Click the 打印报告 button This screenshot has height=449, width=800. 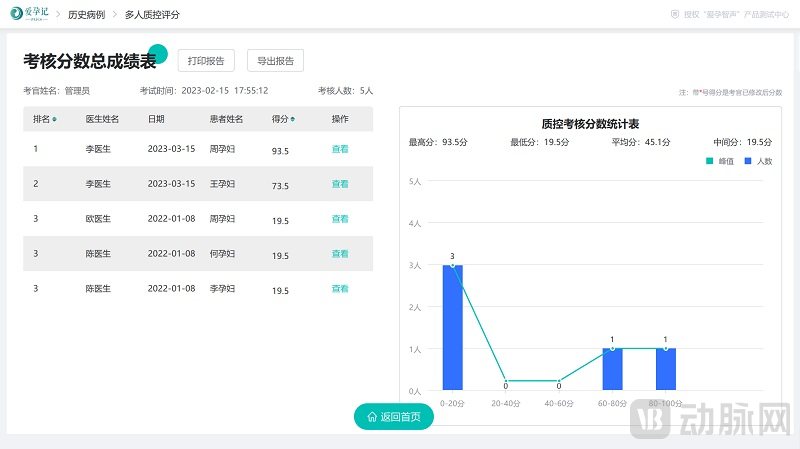click(x=206, y=61)
